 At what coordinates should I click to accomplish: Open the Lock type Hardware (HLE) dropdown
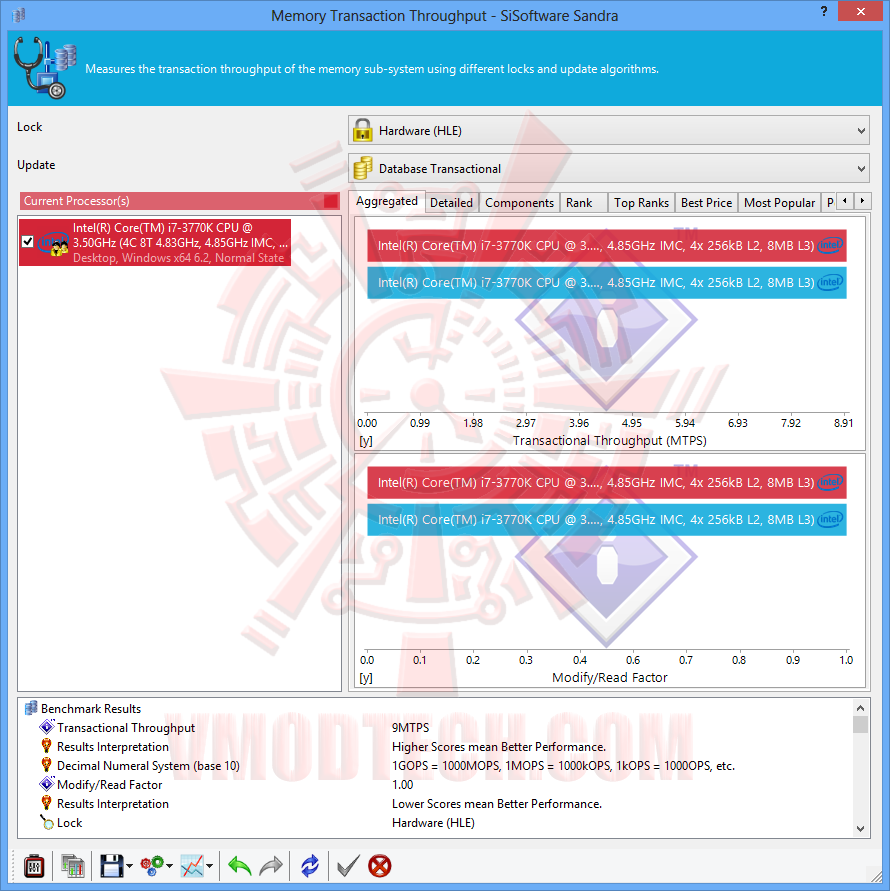tap(609, 131)
